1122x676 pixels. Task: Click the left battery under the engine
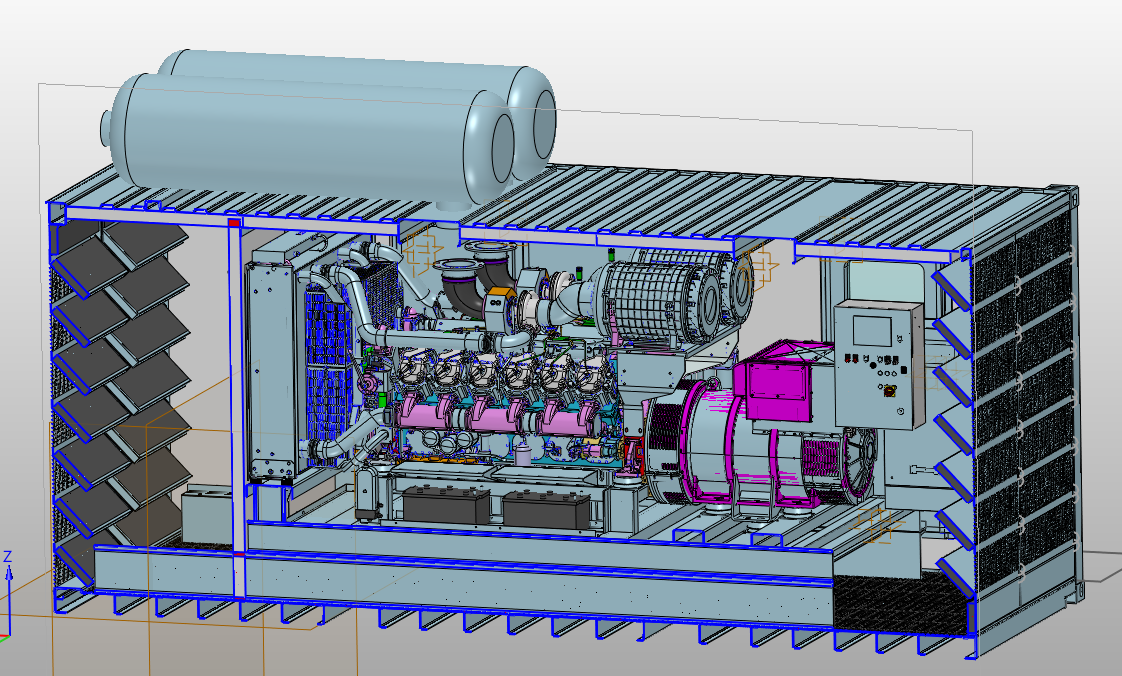(440, 505)
